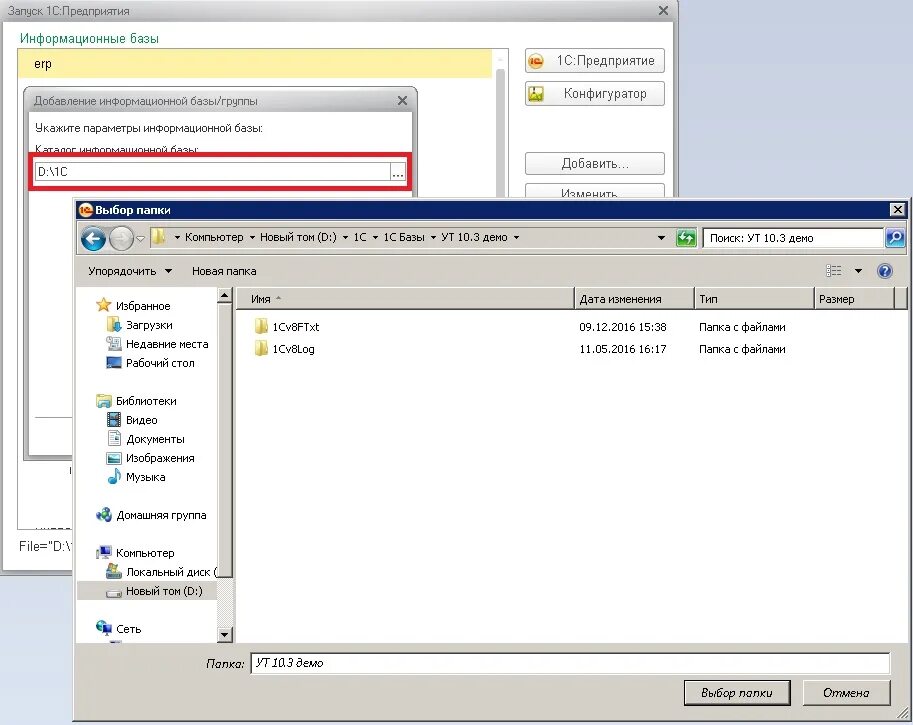
Task: Click the search magnifier icon
Action: click(895, 238)
